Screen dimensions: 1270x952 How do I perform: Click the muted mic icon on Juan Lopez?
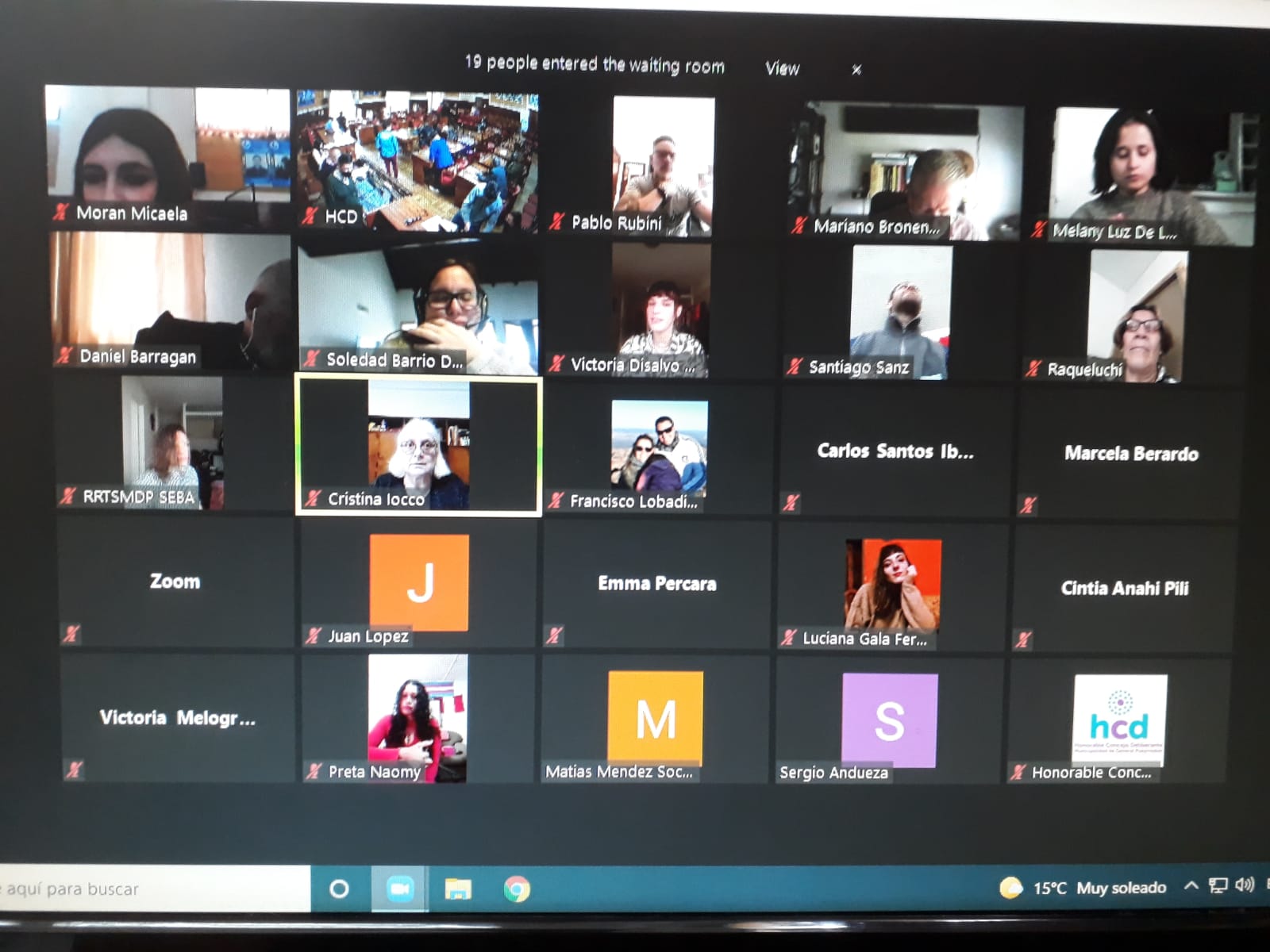tap(314, 635)
